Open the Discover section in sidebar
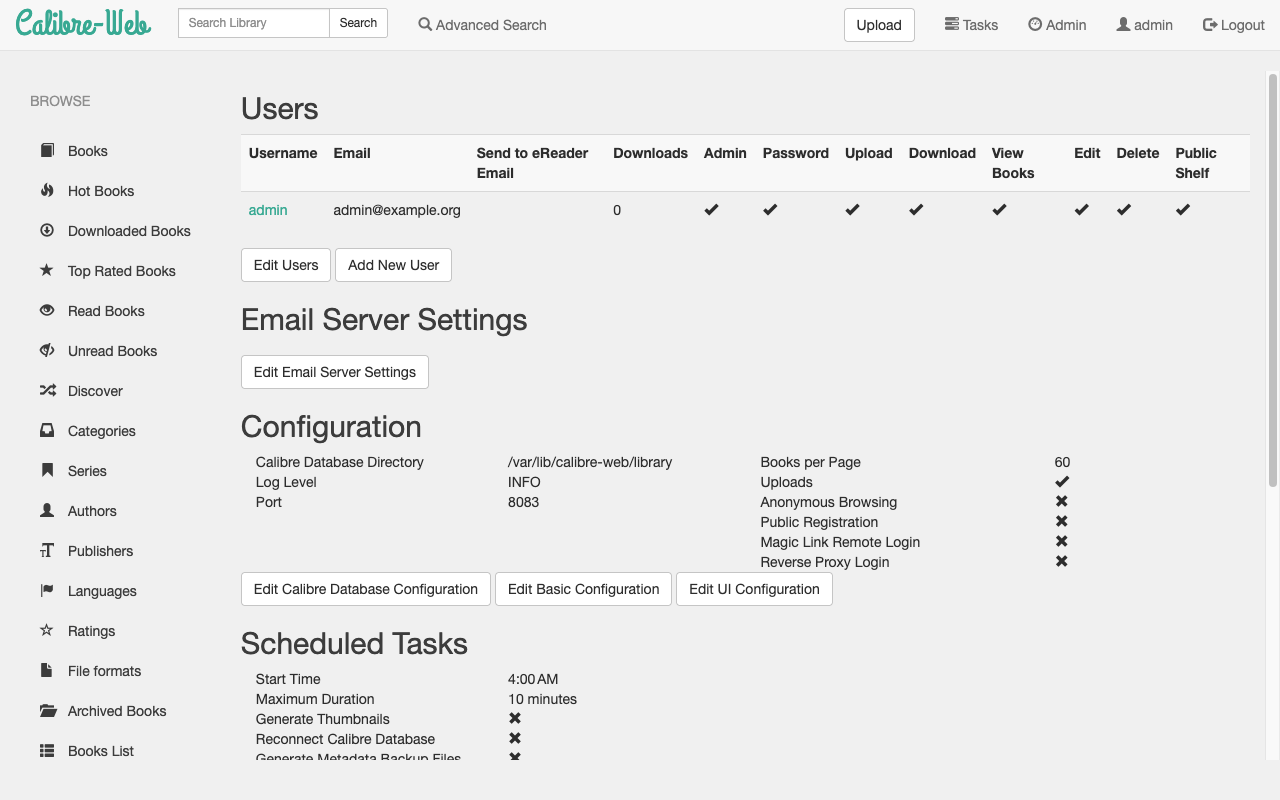 tap(95, 391)
